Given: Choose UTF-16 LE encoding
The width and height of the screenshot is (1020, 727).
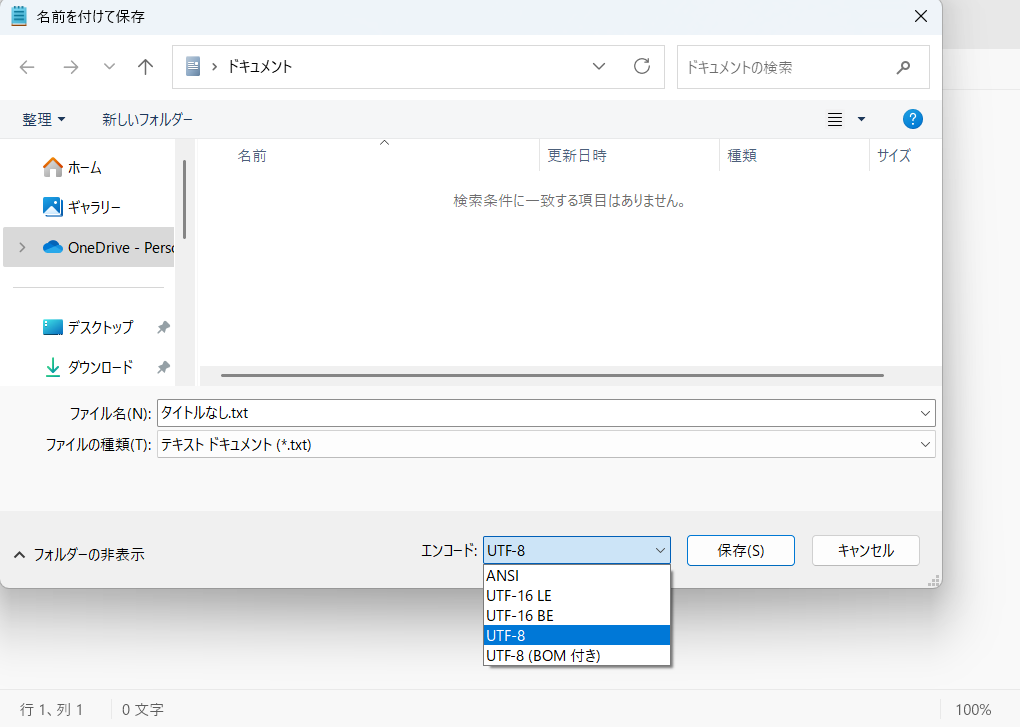Looking at the screenshot, I should click(x=576, y=596).
